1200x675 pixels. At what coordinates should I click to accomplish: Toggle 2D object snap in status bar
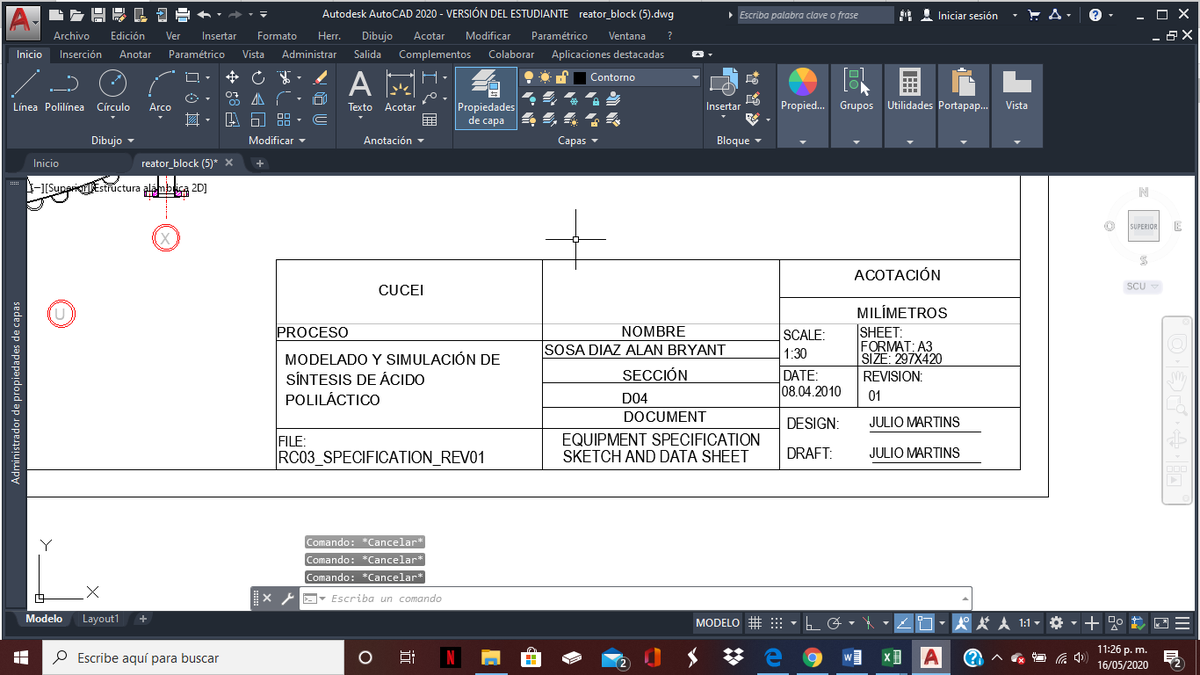coord(925,622)
